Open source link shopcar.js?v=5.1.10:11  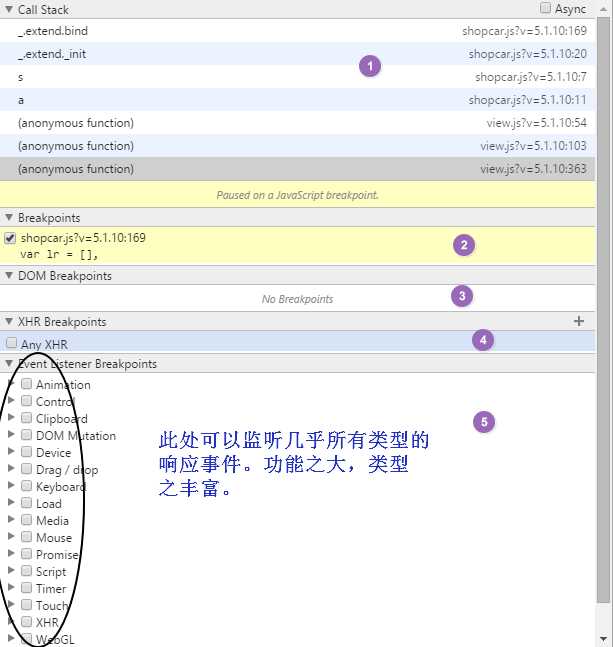point(528,100)
